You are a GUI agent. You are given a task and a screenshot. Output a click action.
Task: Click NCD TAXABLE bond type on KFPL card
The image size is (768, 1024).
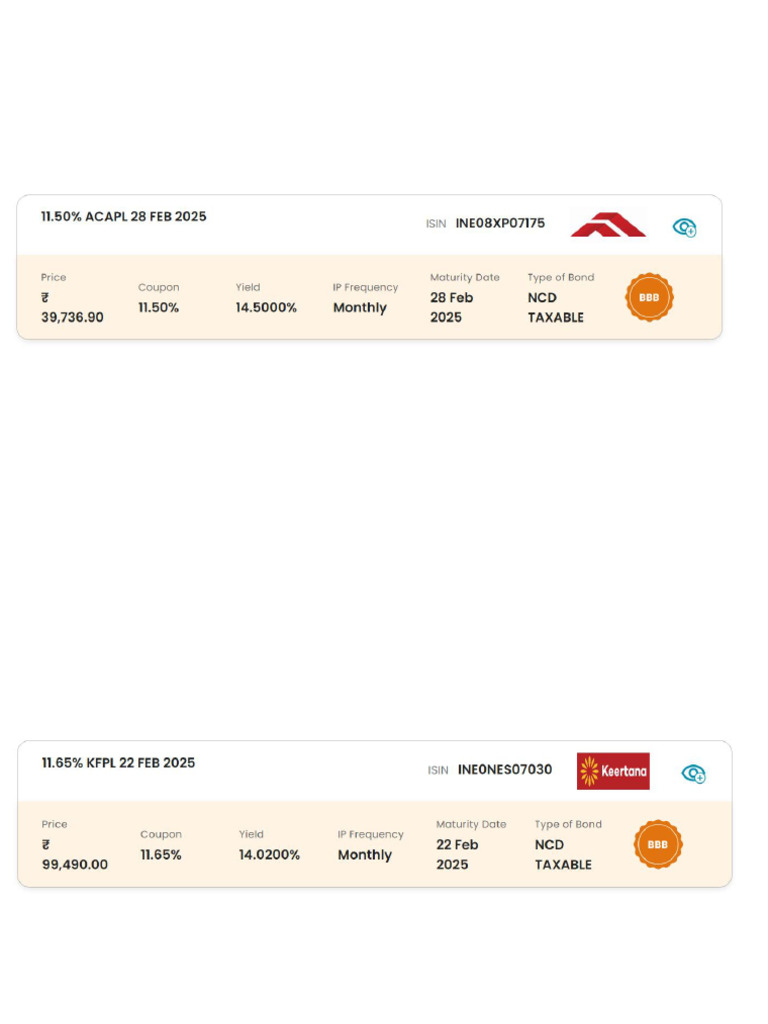tap(563, 854)
